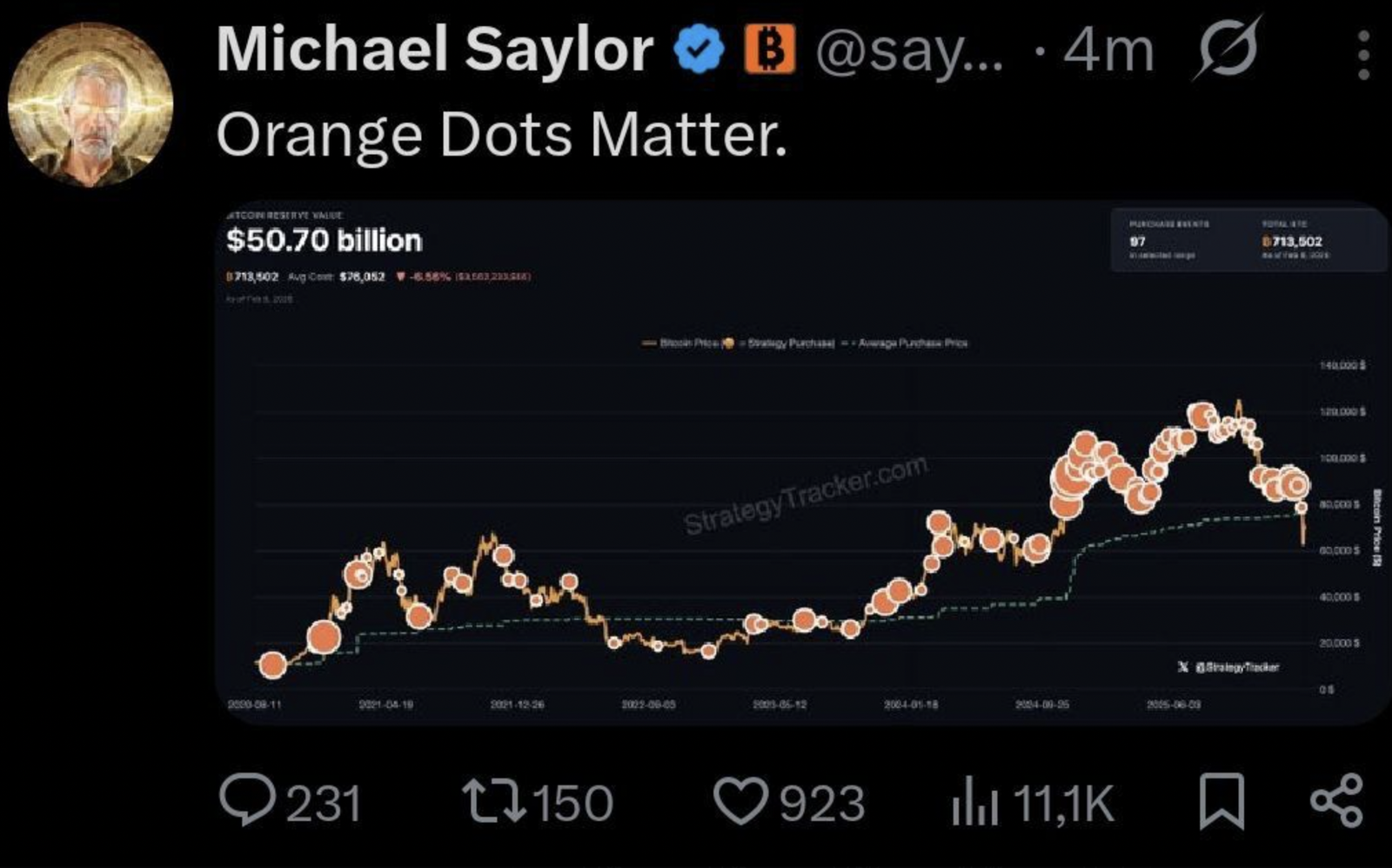Click the 923 likes count

(821, 803)
